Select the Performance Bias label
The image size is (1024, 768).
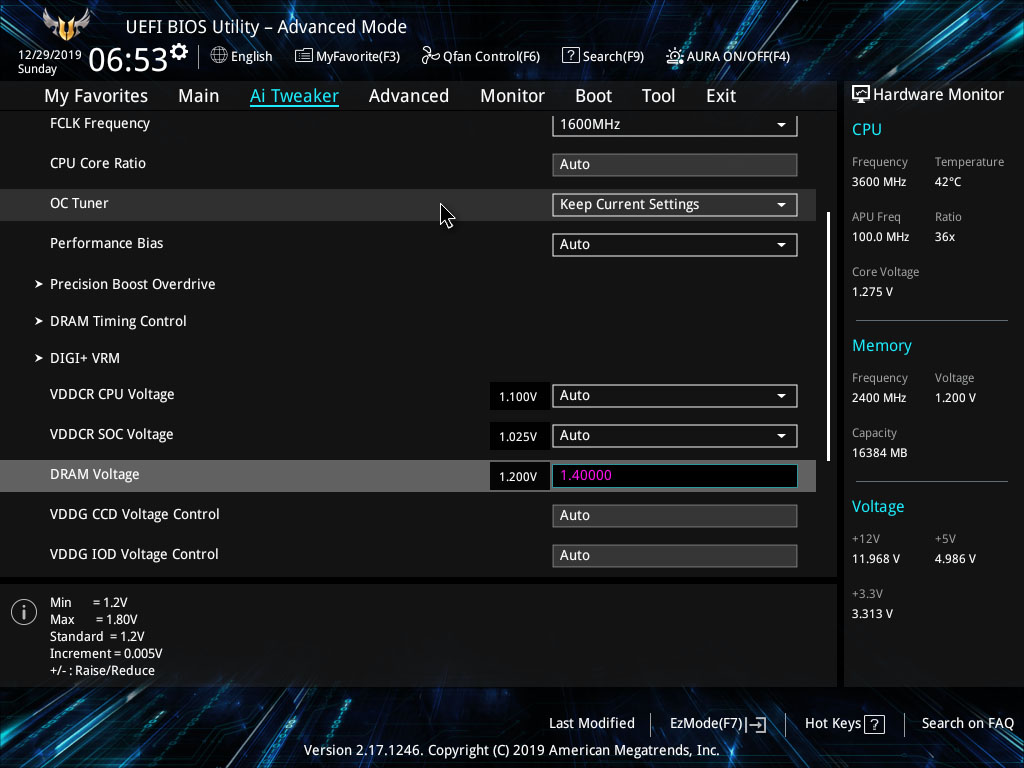click(x=106, y=243)
